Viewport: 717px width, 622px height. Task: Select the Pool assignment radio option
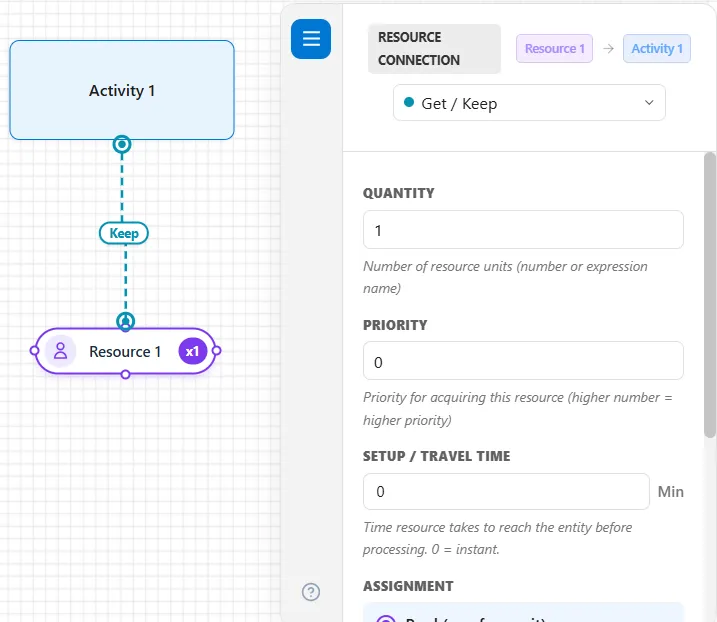coord(386,618)
